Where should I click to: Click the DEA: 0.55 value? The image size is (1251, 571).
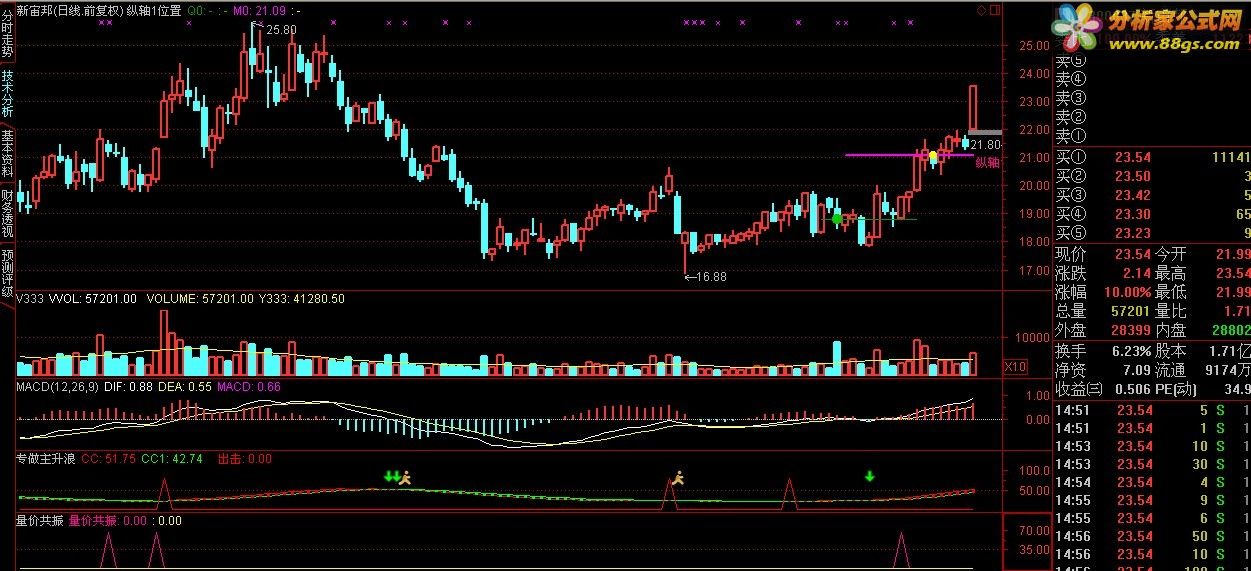186,386
